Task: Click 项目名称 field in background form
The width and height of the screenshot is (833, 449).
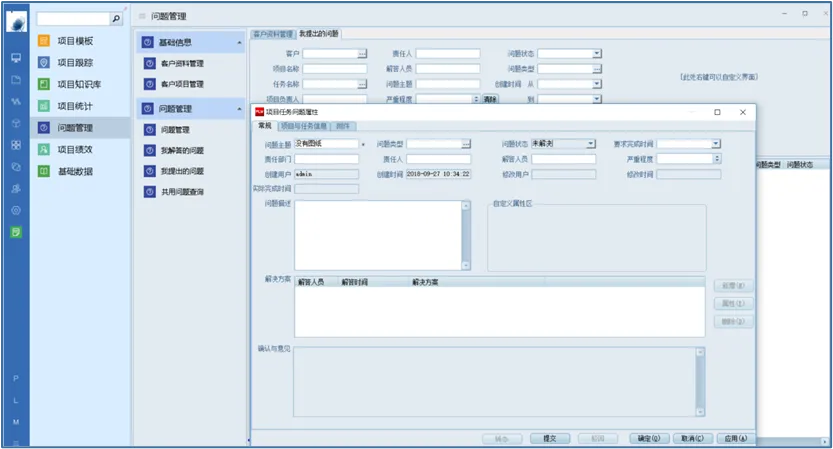Action: tap(335, 69)
